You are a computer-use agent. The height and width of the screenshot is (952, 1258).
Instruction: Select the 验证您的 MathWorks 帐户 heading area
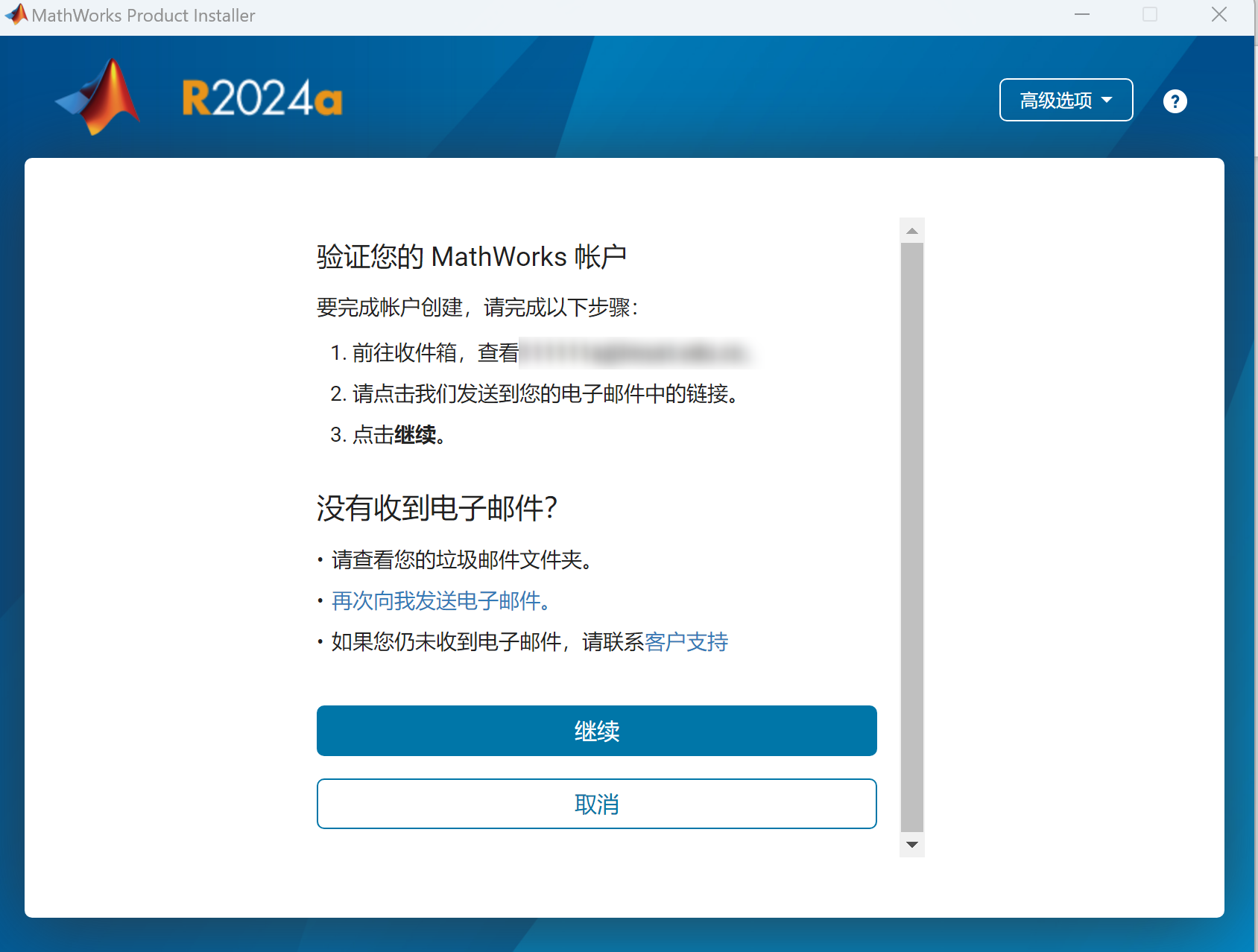(471, 256)
